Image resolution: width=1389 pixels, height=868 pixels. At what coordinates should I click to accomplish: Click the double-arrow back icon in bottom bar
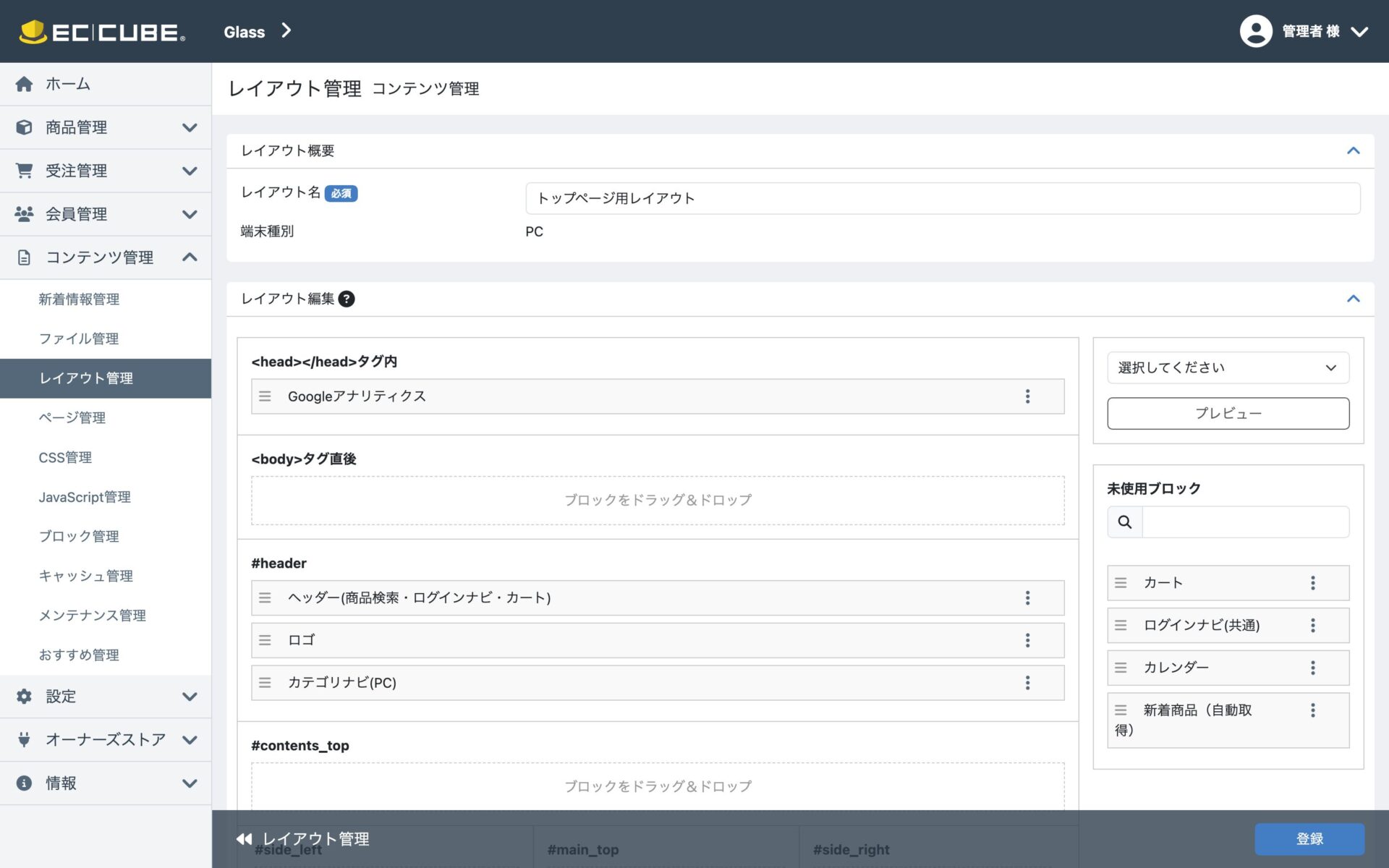(x=244, y=839)
